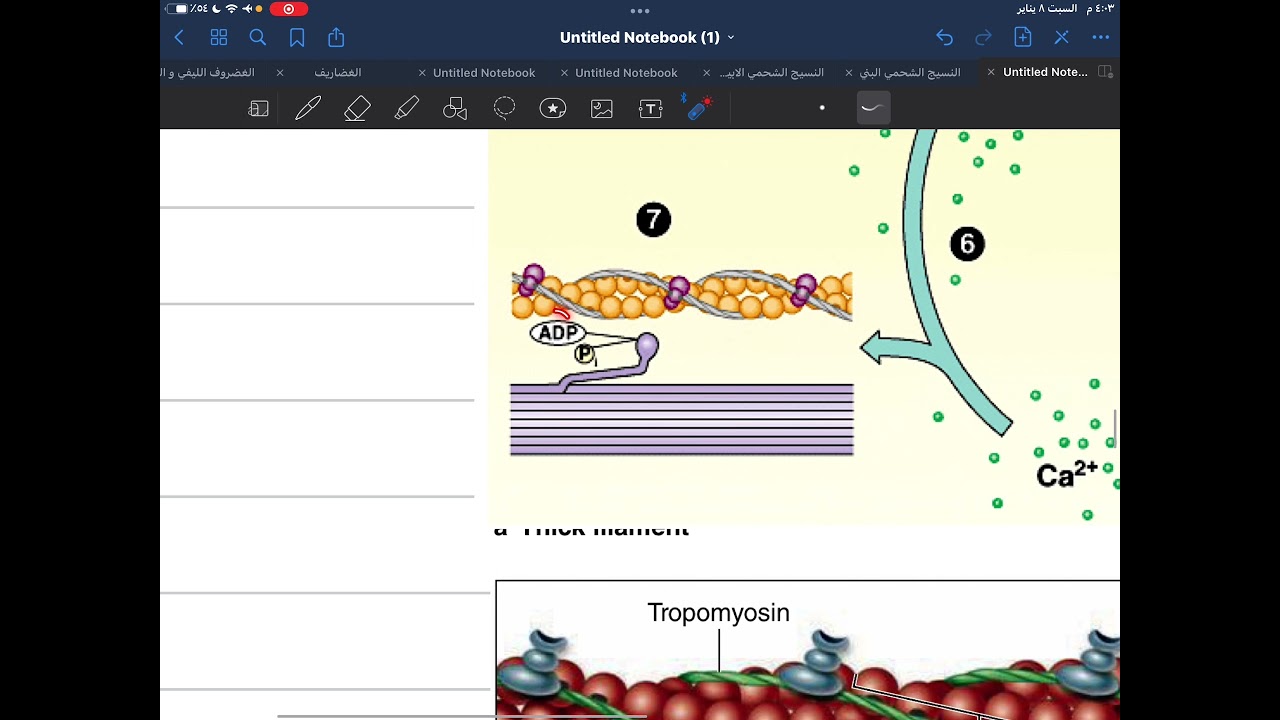1280x720 pixels.
Task: Bookmark the current page
Action: (297, 37)
